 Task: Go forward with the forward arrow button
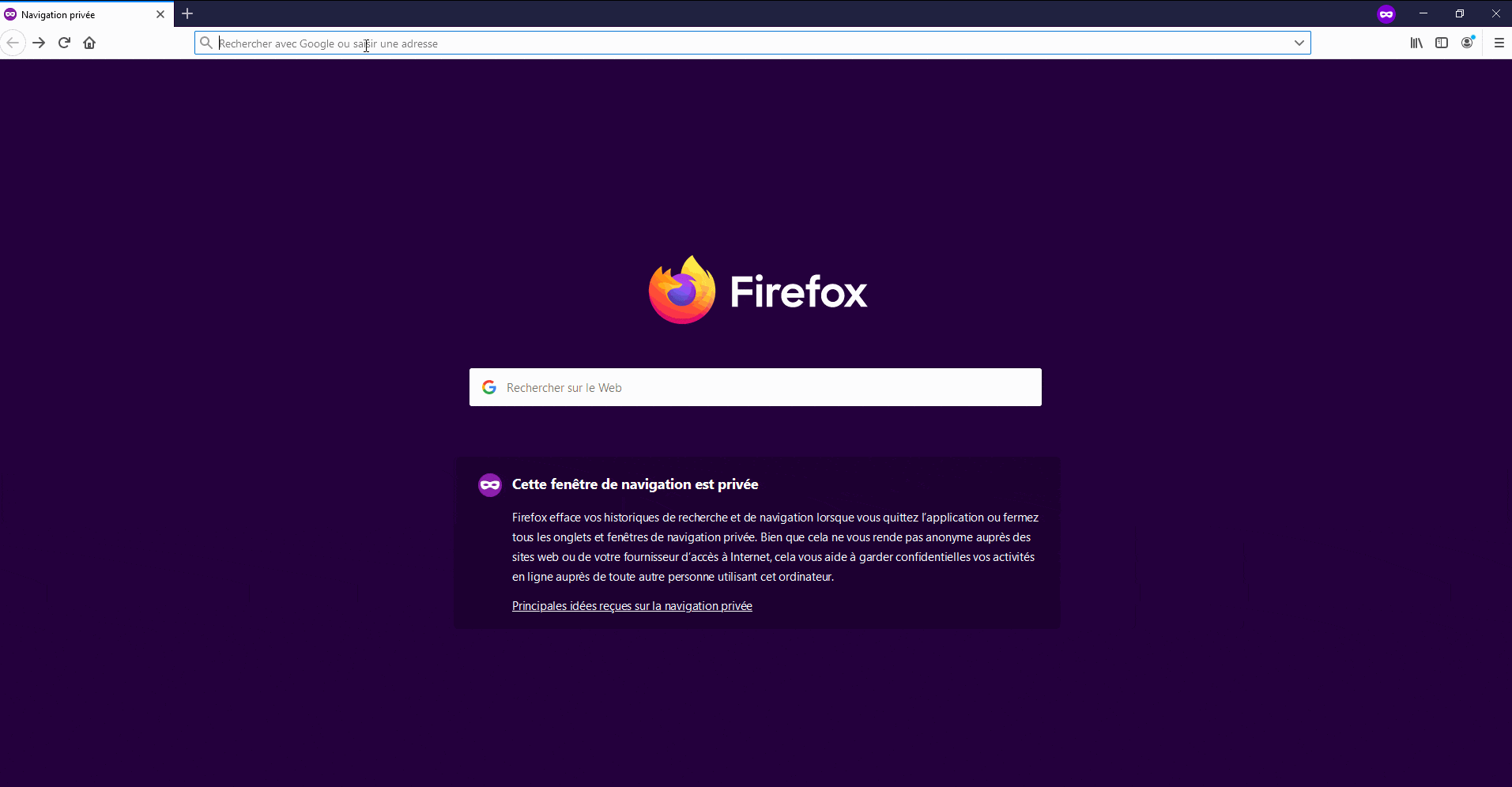point(39,43)
